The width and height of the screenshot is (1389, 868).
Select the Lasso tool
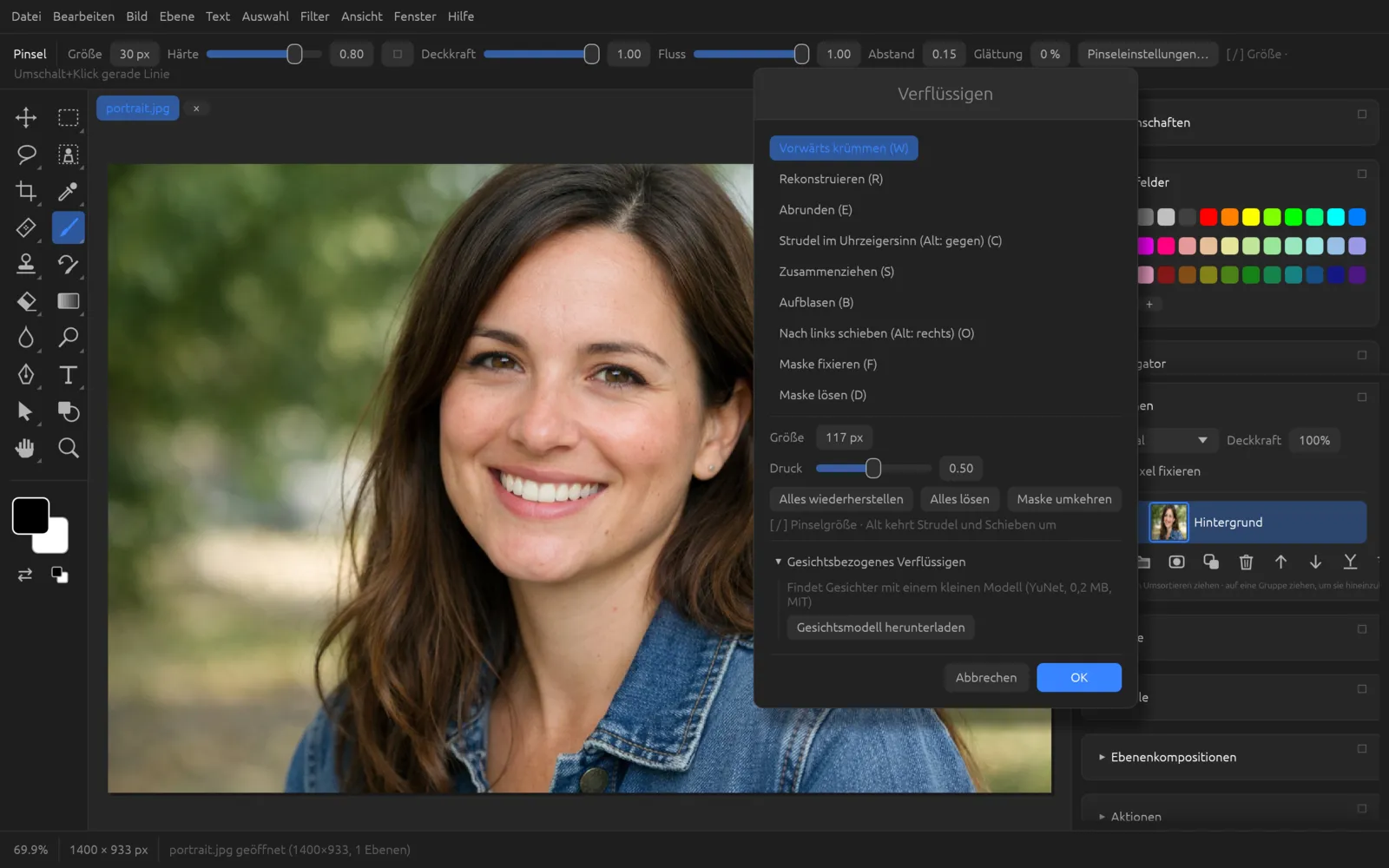[26, 155]
